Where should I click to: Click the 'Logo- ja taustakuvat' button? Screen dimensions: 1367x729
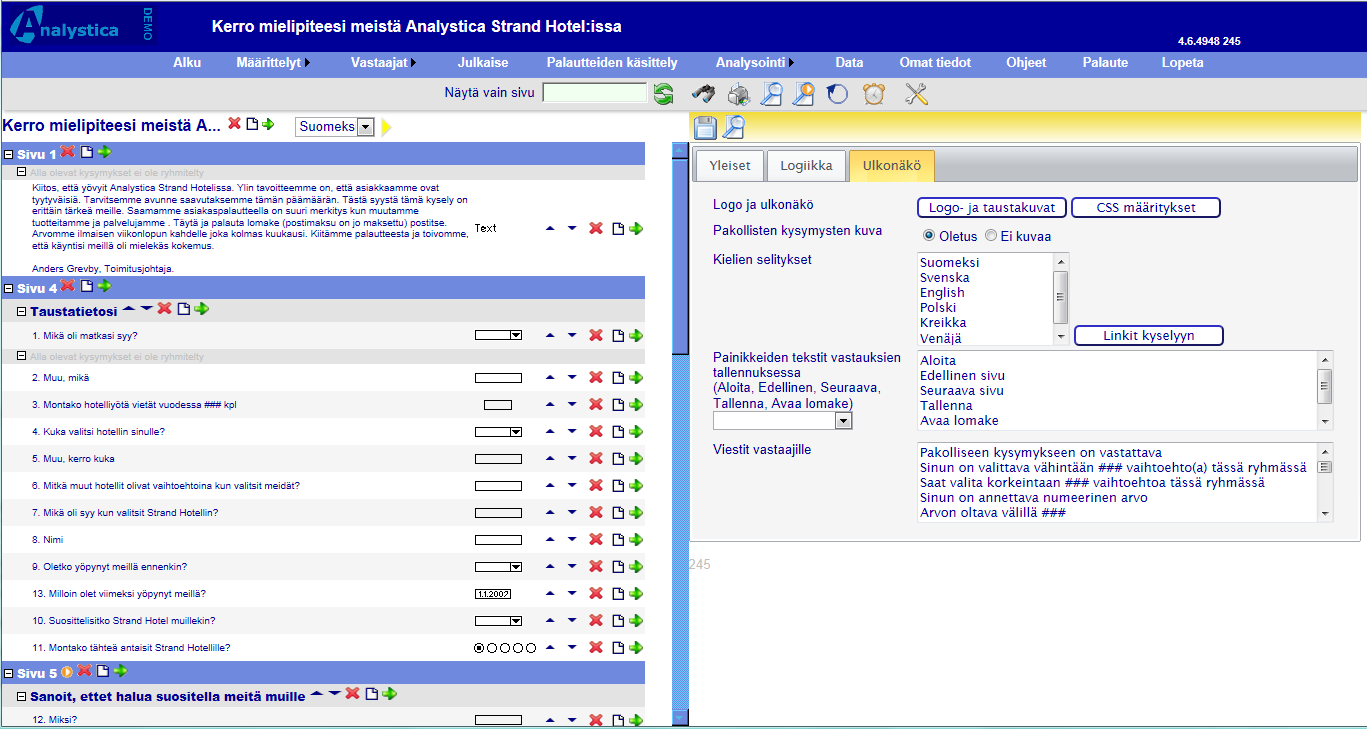click(992, 208)
